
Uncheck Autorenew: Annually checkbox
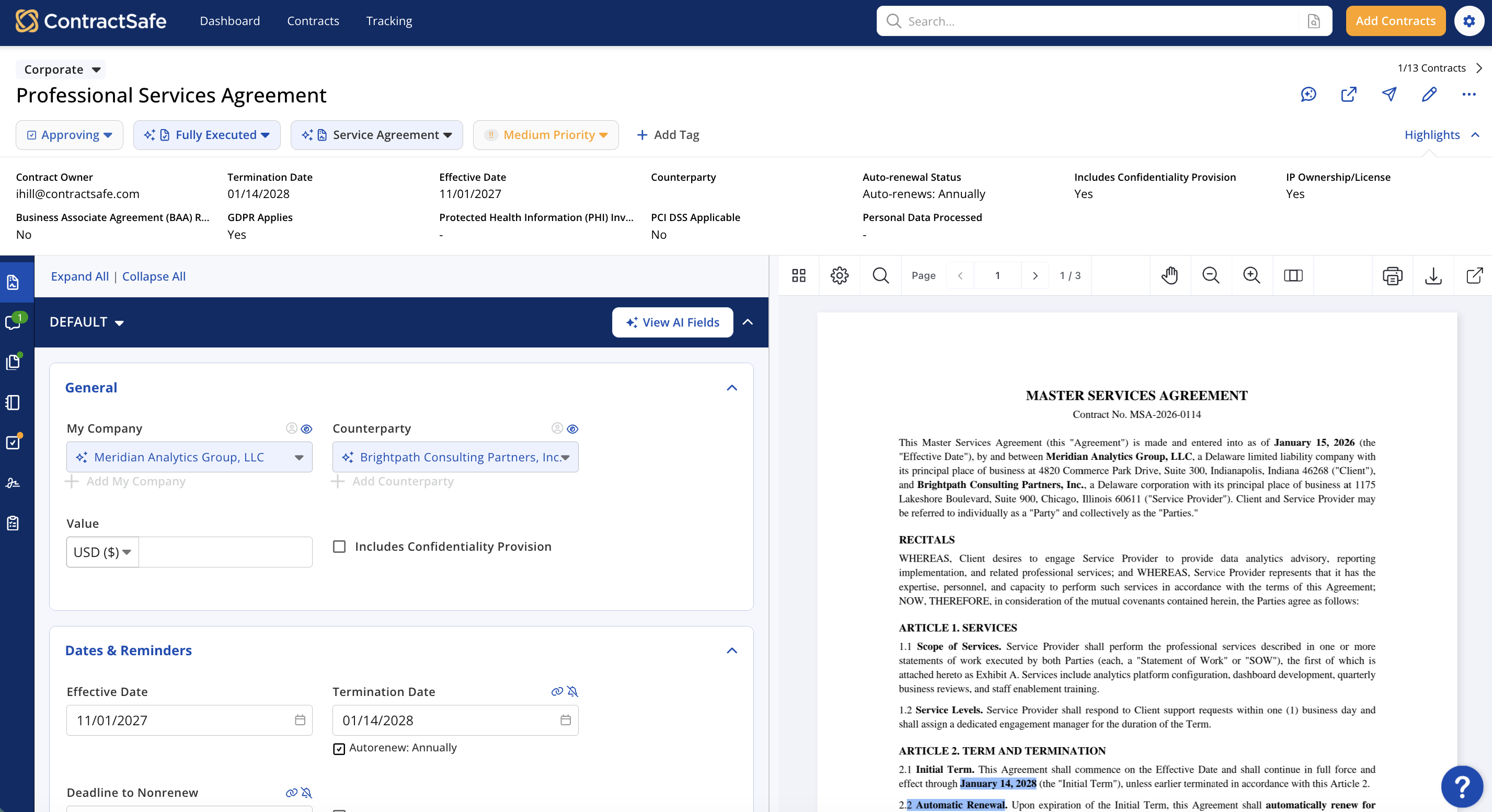pyautogui.click(x=339, y=749)
